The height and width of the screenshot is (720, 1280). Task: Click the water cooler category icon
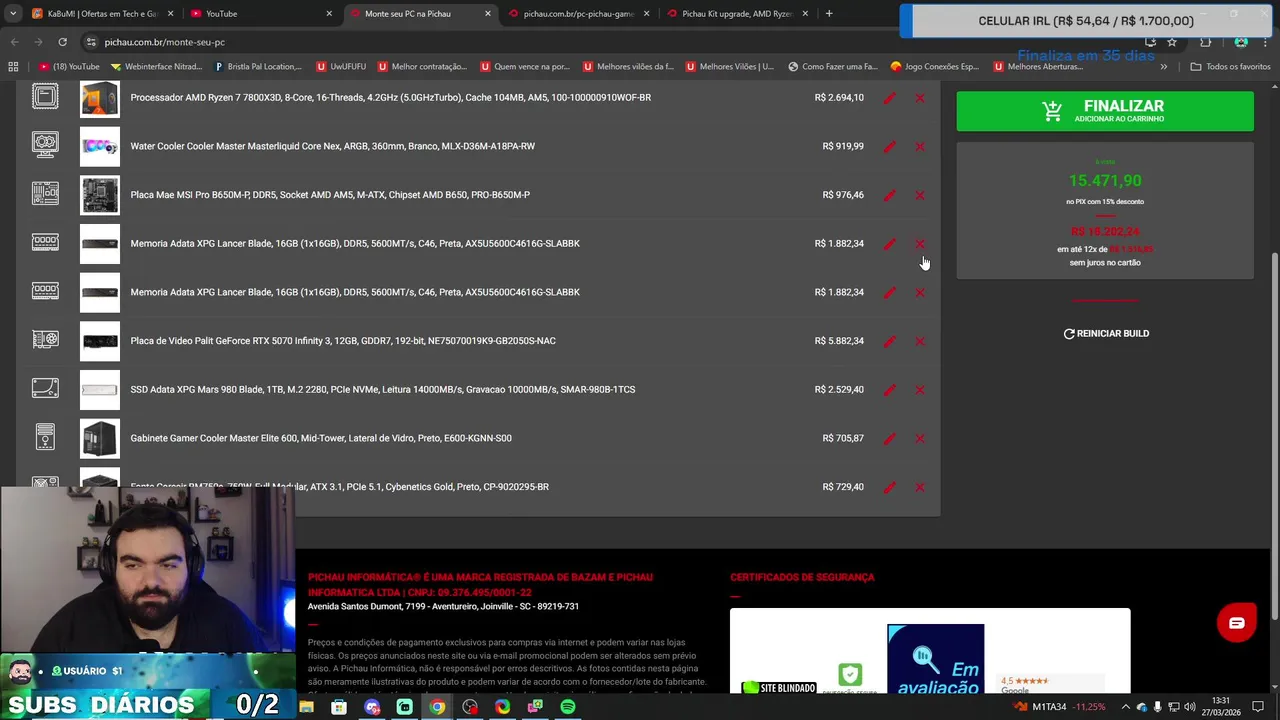point(45,145)
